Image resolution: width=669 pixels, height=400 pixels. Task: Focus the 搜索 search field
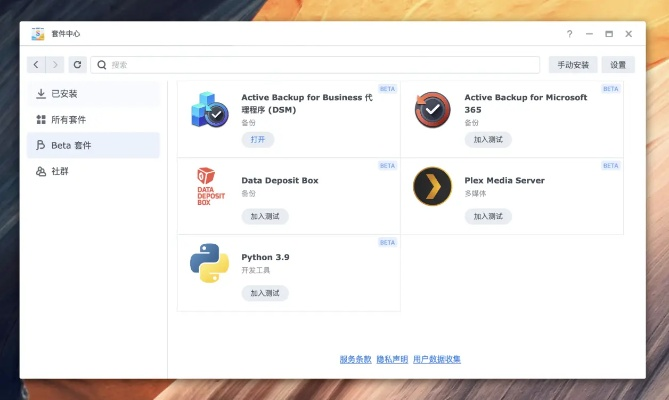click(315, 65)
